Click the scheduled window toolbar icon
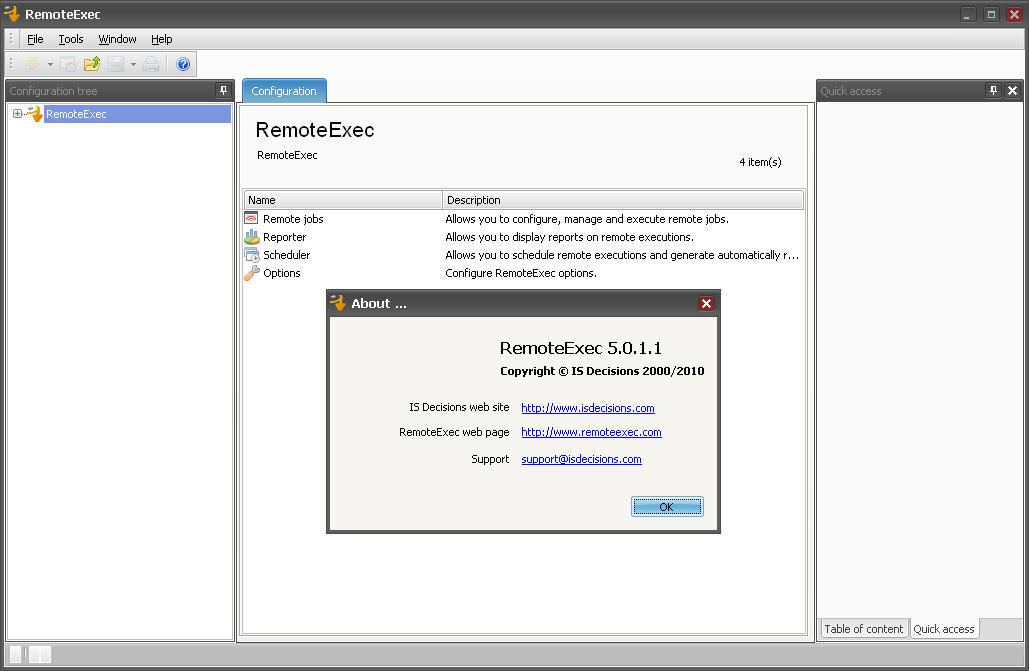1029x671 pixels. coord(68,64)
